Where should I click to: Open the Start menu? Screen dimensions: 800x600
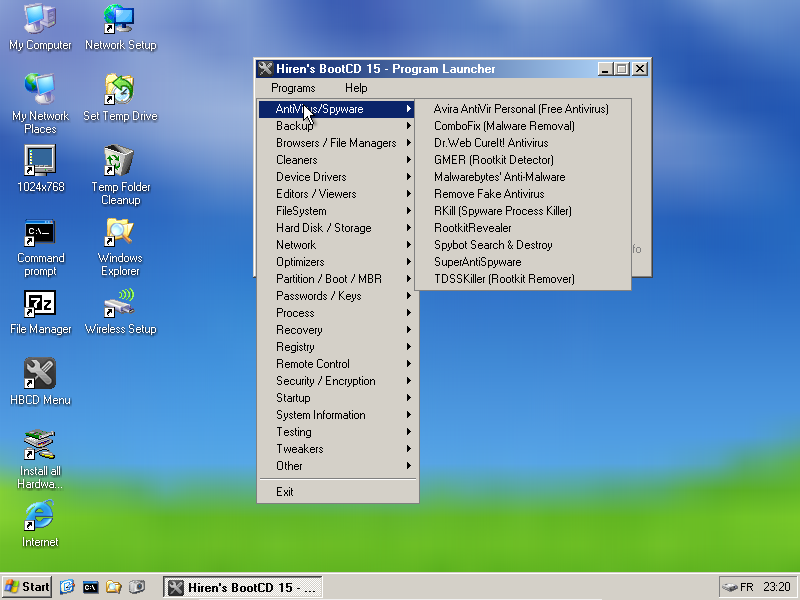click(28, 587)
